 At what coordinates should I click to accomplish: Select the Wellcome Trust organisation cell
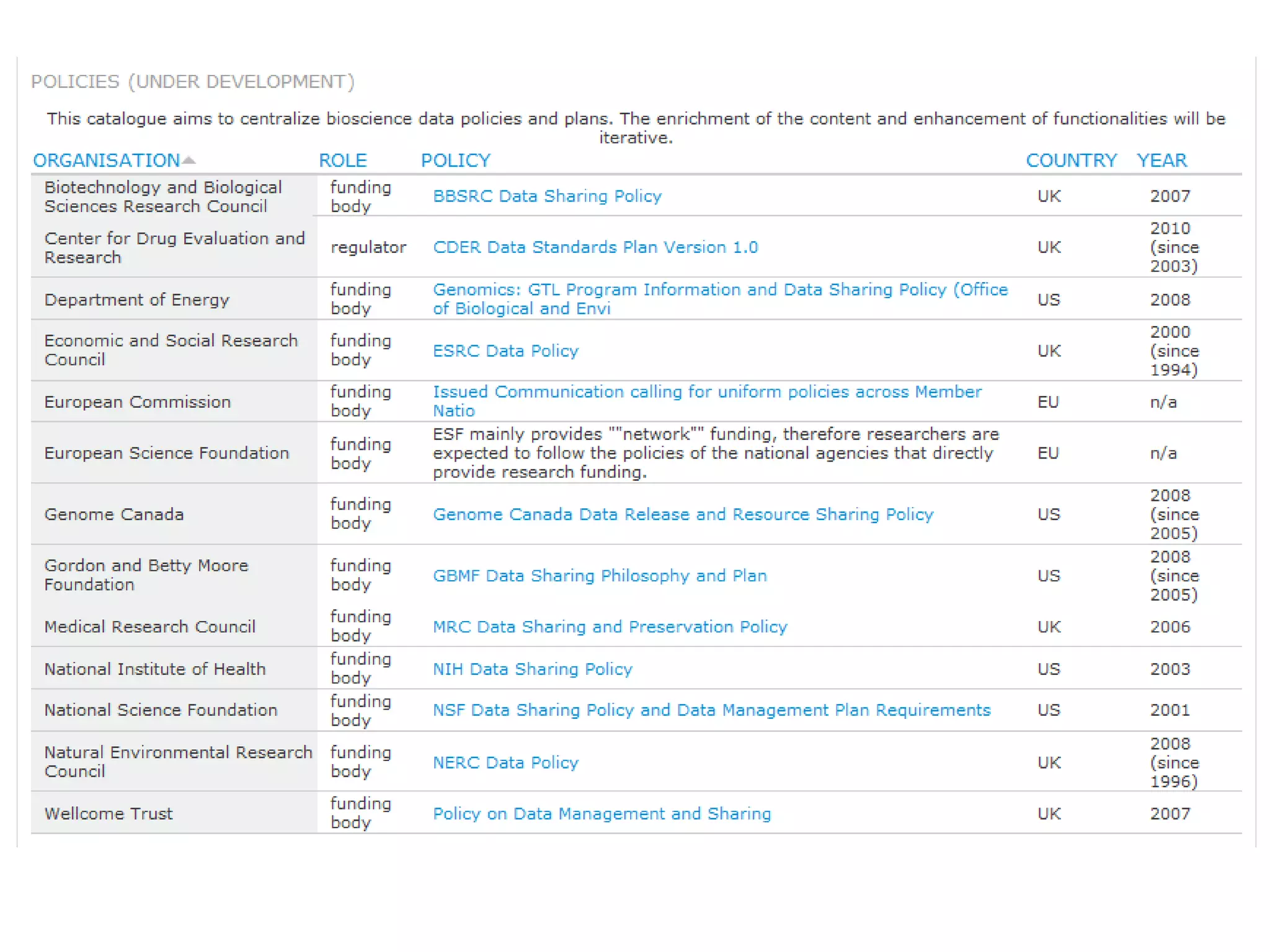point(109,814)
